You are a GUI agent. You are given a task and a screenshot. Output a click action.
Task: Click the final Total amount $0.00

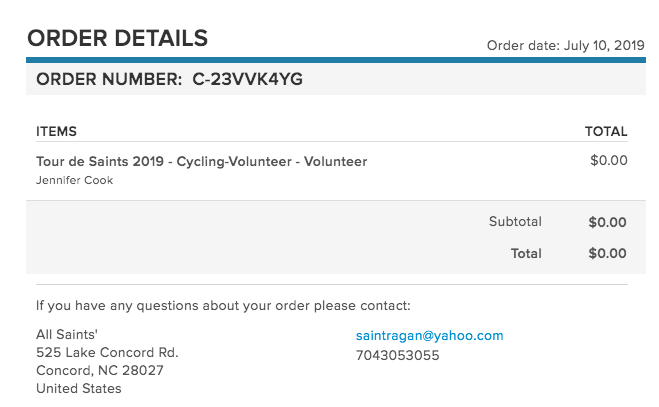[607, 253]
